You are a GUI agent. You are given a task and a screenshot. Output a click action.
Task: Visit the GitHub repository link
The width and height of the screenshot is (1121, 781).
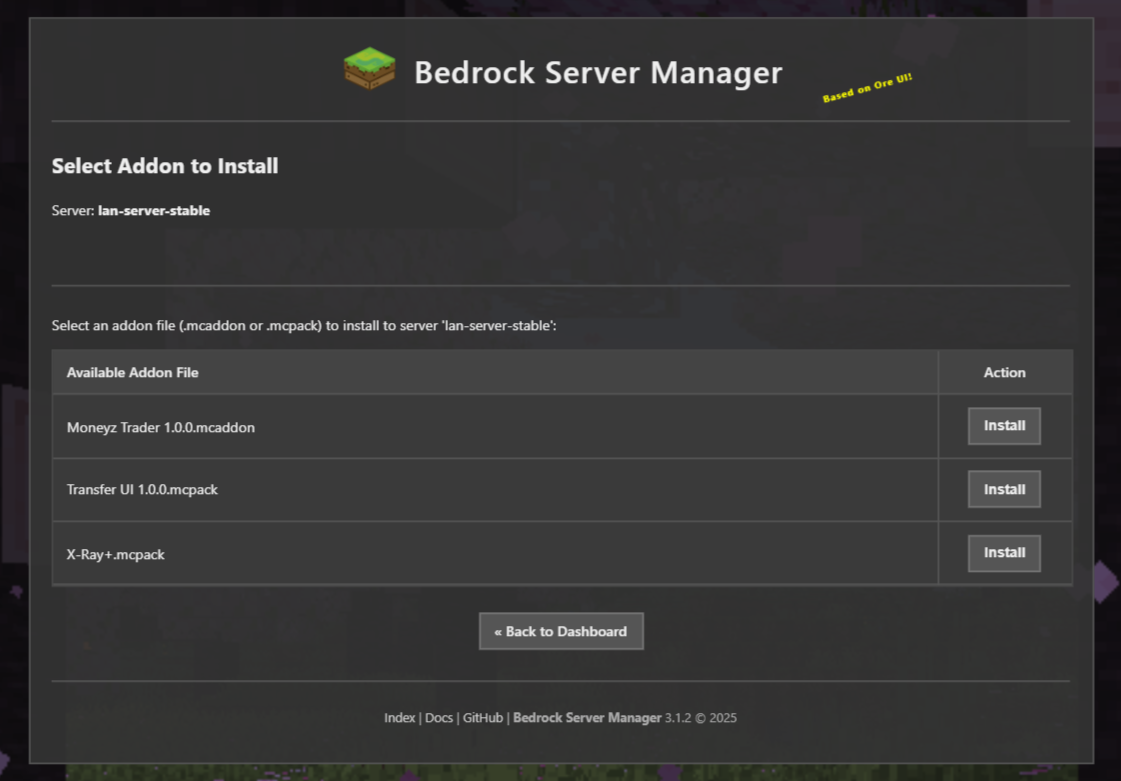tap(481, 717)
